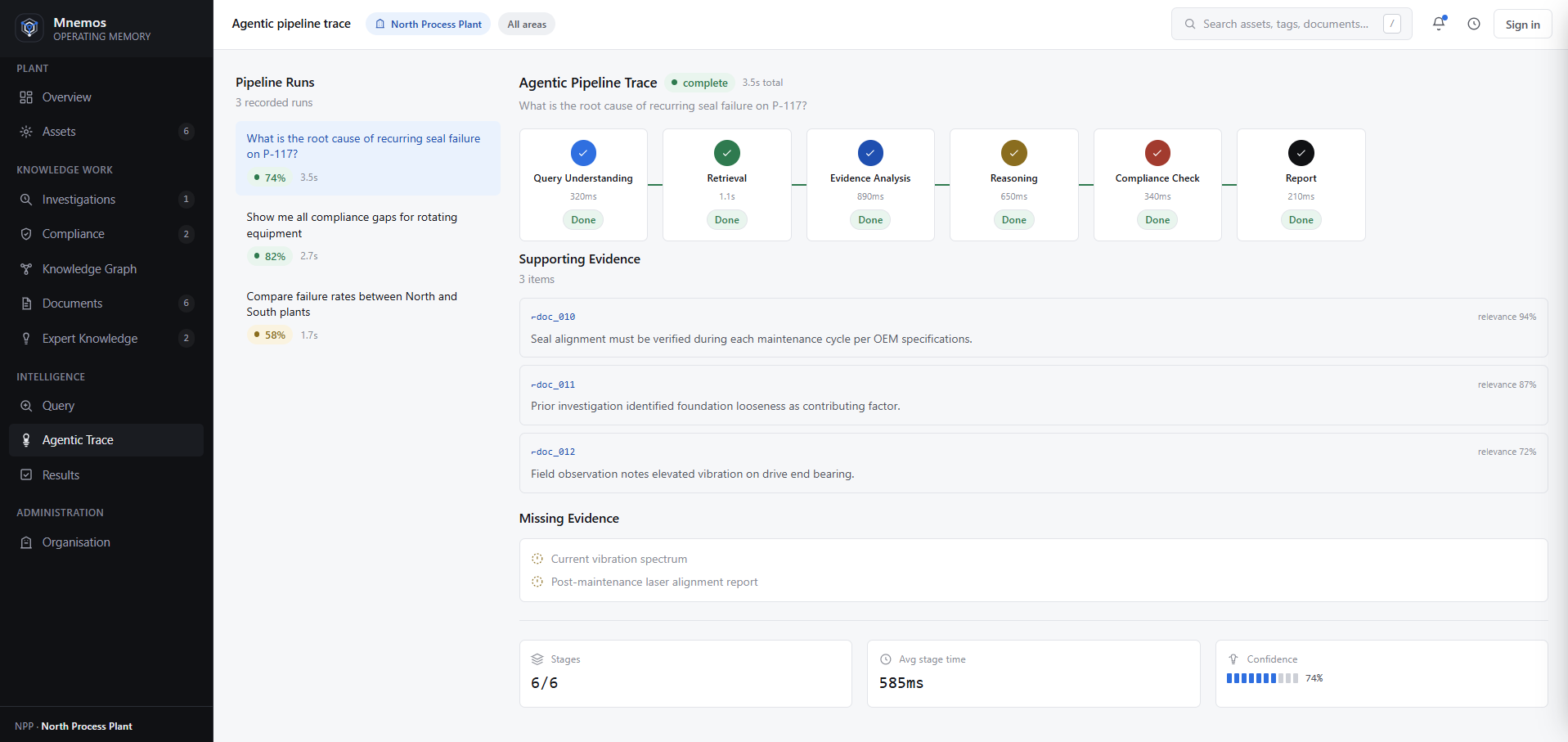Click the 74% confidence badge on first run
Image resolution: width=1568 pixels, height=742 pixels.
(270, 178)
